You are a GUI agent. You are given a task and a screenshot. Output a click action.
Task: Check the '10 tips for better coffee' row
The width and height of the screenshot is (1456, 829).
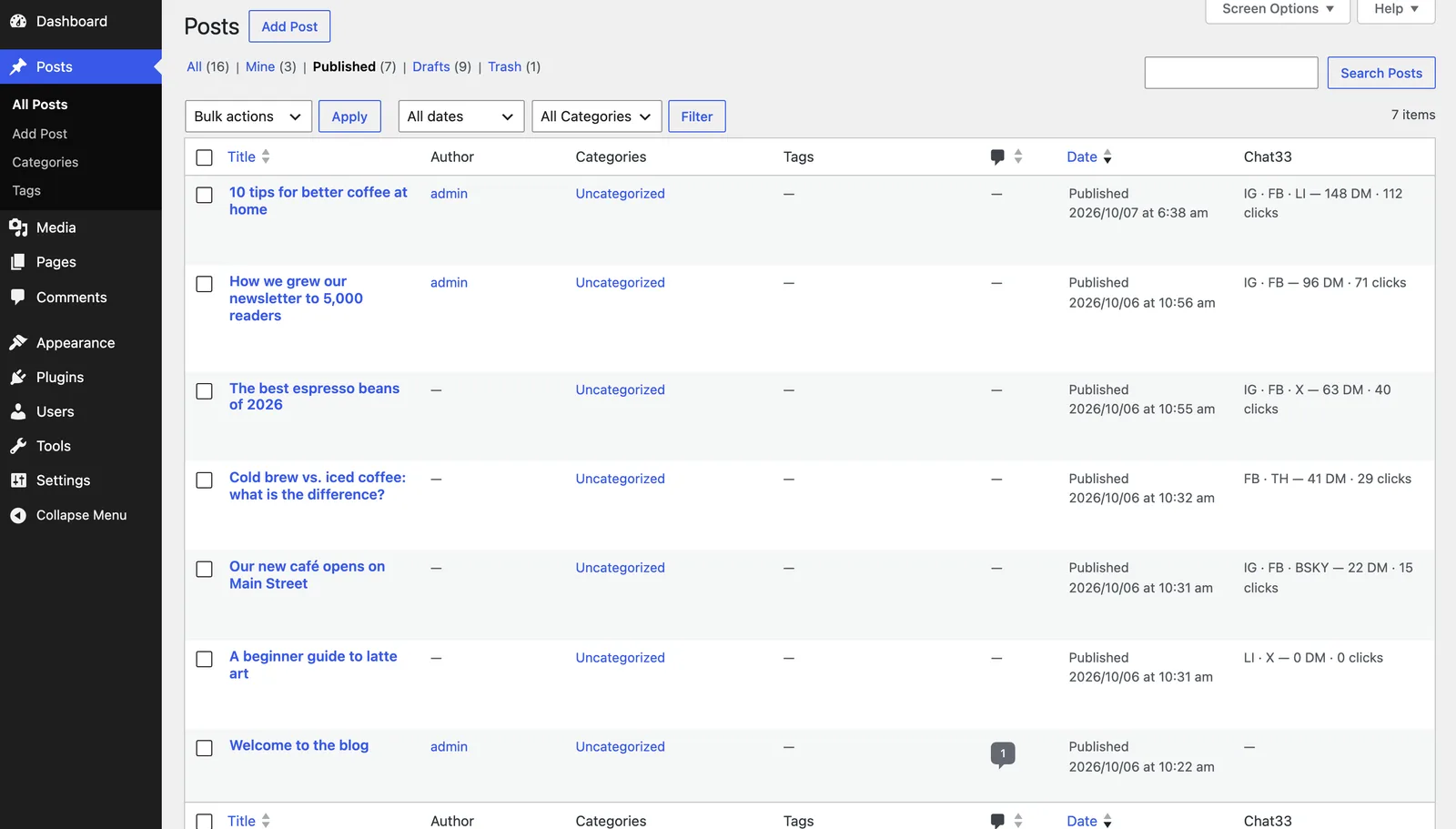[x=205, y=195]
